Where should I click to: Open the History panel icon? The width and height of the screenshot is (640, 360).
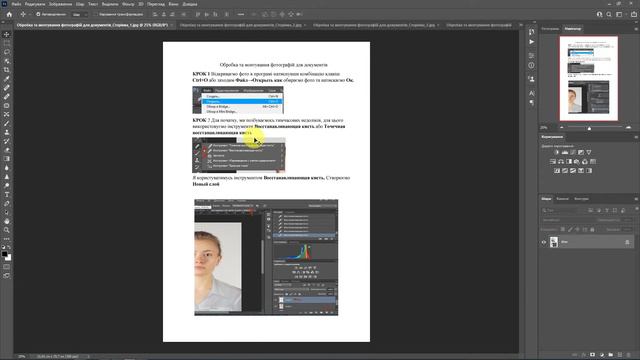pos(531,32)
